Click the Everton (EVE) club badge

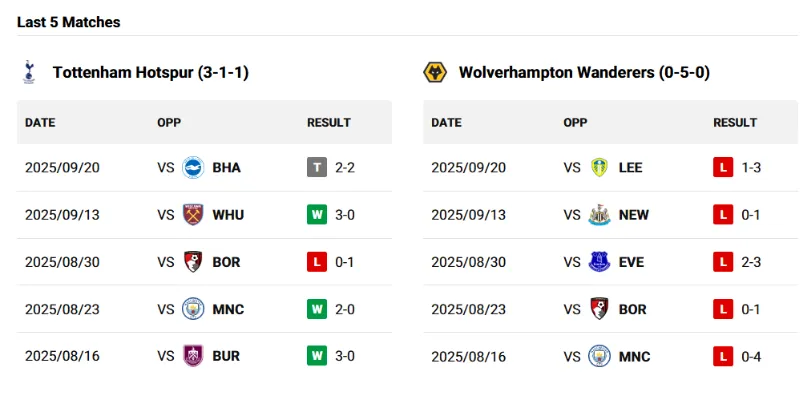click(x=600, y=262)
